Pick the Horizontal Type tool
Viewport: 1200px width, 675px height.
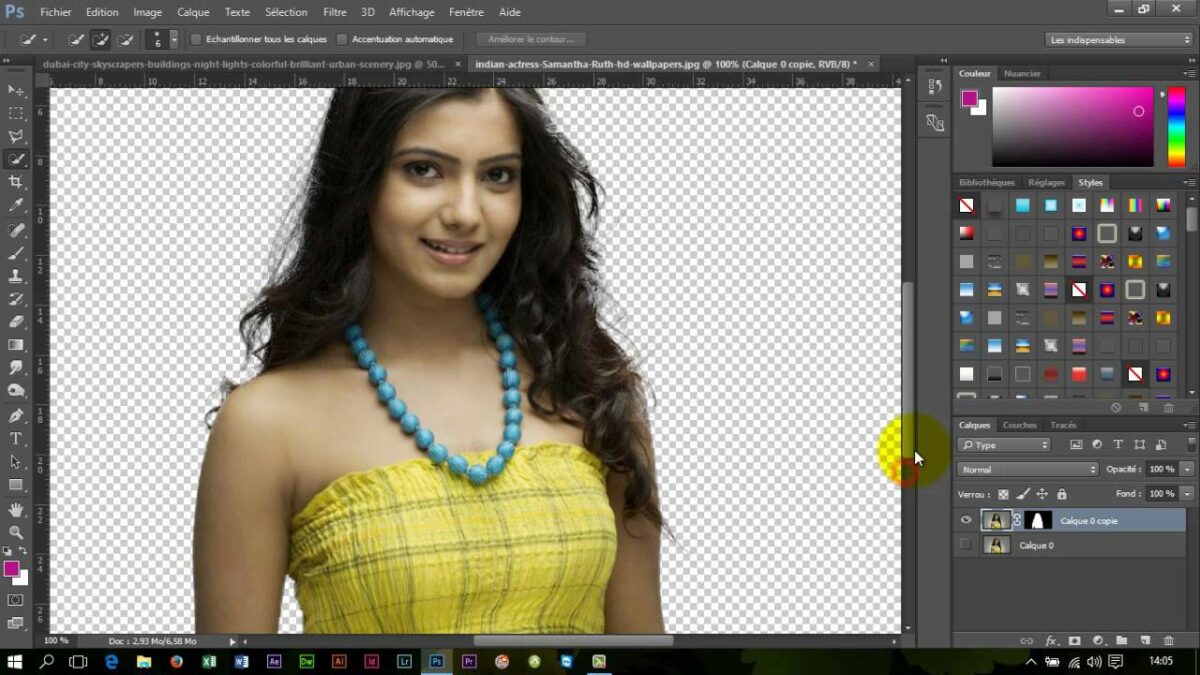pos(16,439)
